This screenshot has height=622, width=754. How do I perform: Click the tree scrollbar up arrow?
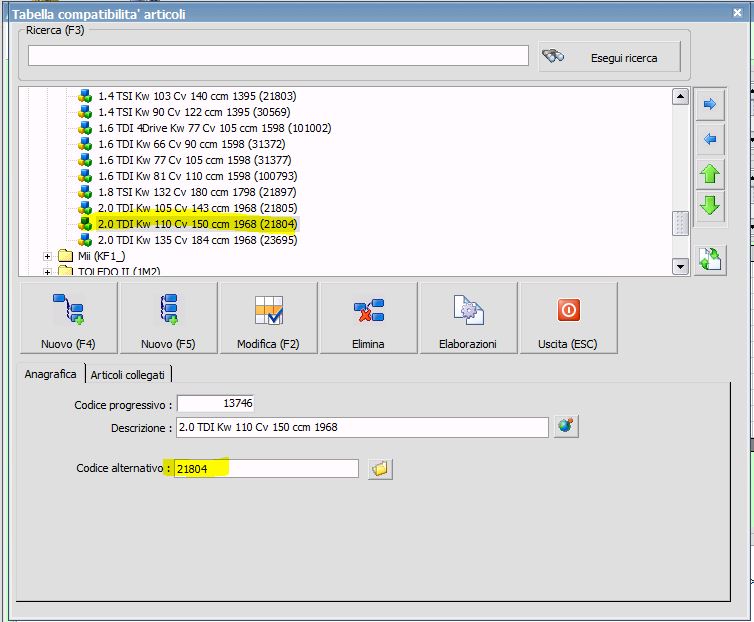(680, 97)
